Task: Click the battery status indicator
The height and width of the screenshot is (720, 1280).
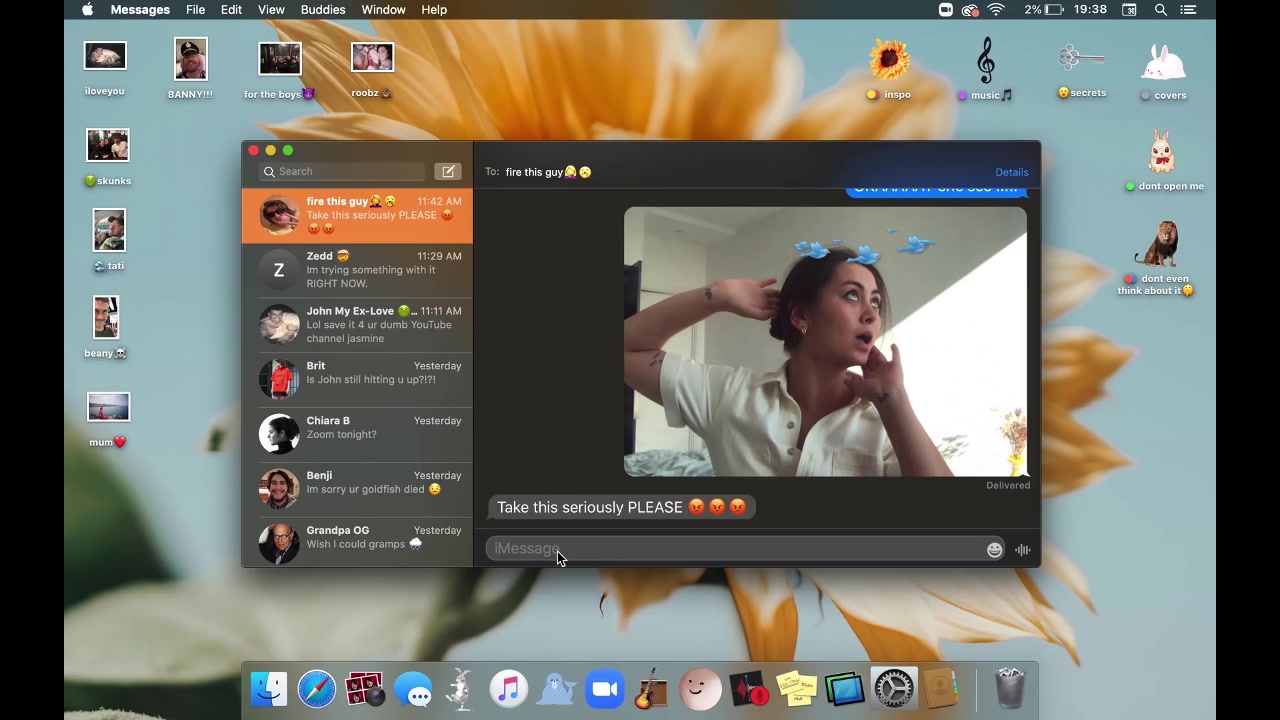Action: 1045,10
